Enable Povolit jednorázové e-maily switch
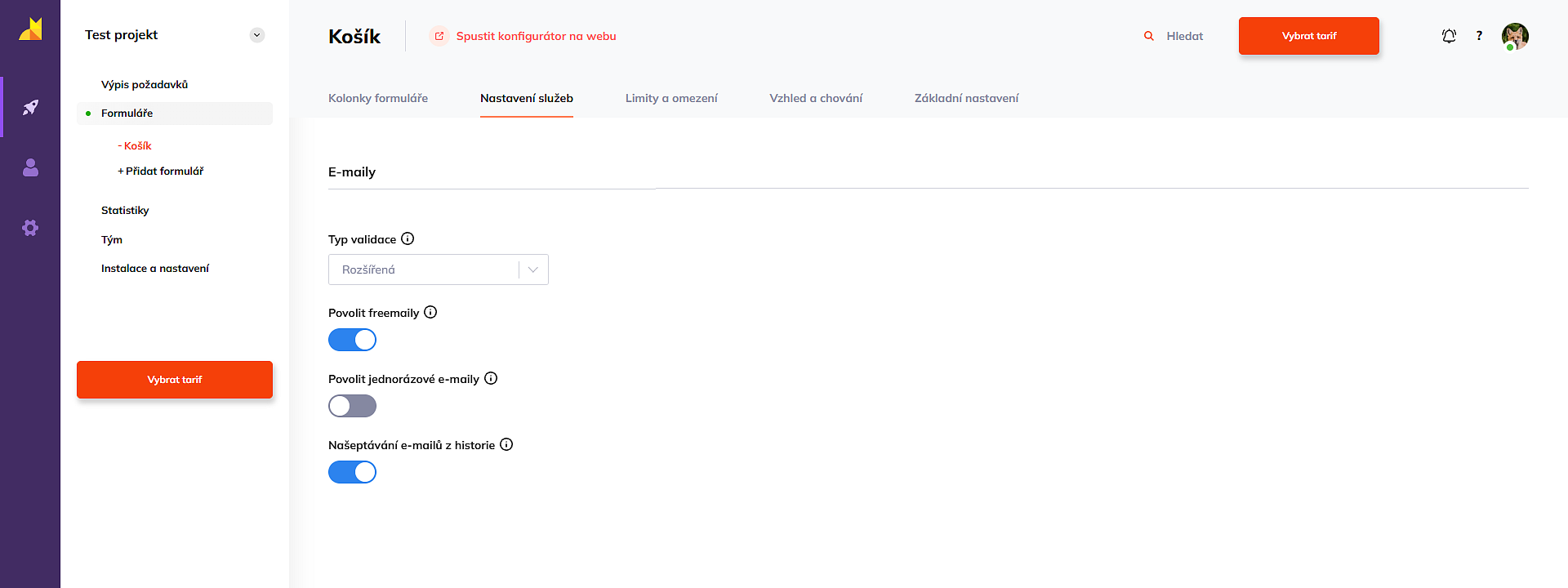 352,406
